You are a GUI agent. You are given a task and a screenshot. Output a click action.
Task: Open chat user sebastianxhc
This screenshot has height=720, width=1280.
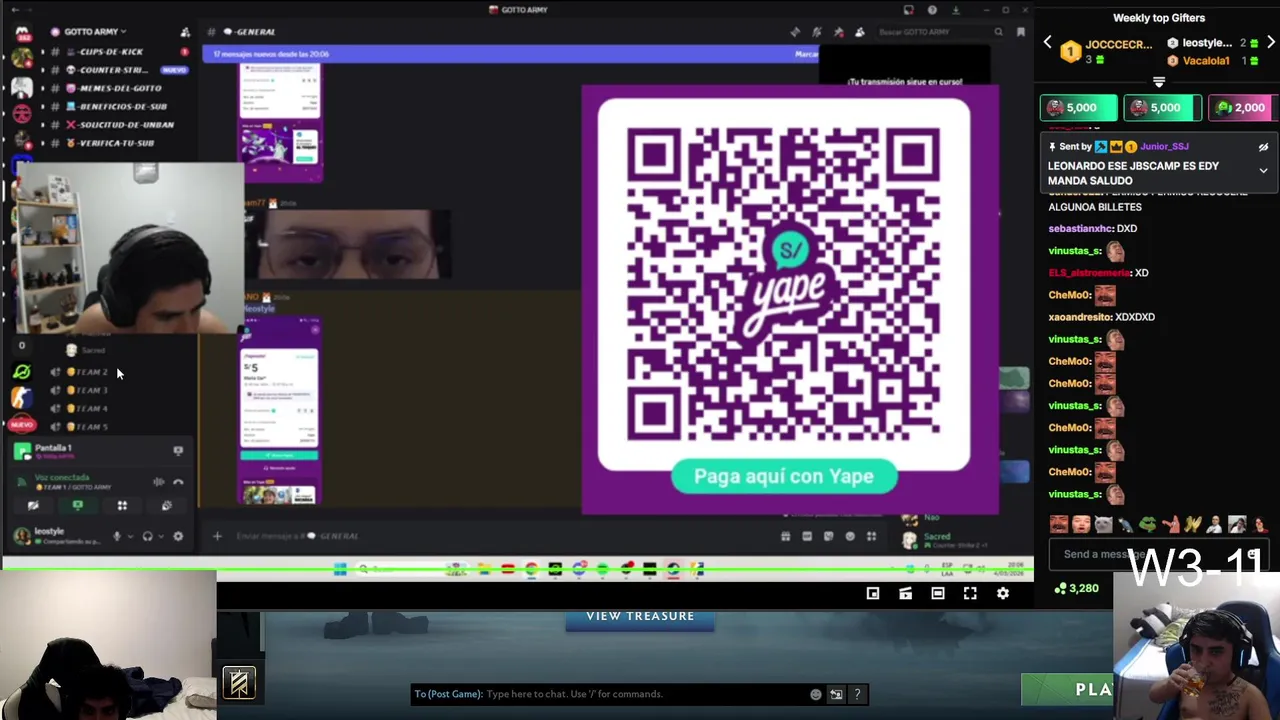(x=1080, y=229)
